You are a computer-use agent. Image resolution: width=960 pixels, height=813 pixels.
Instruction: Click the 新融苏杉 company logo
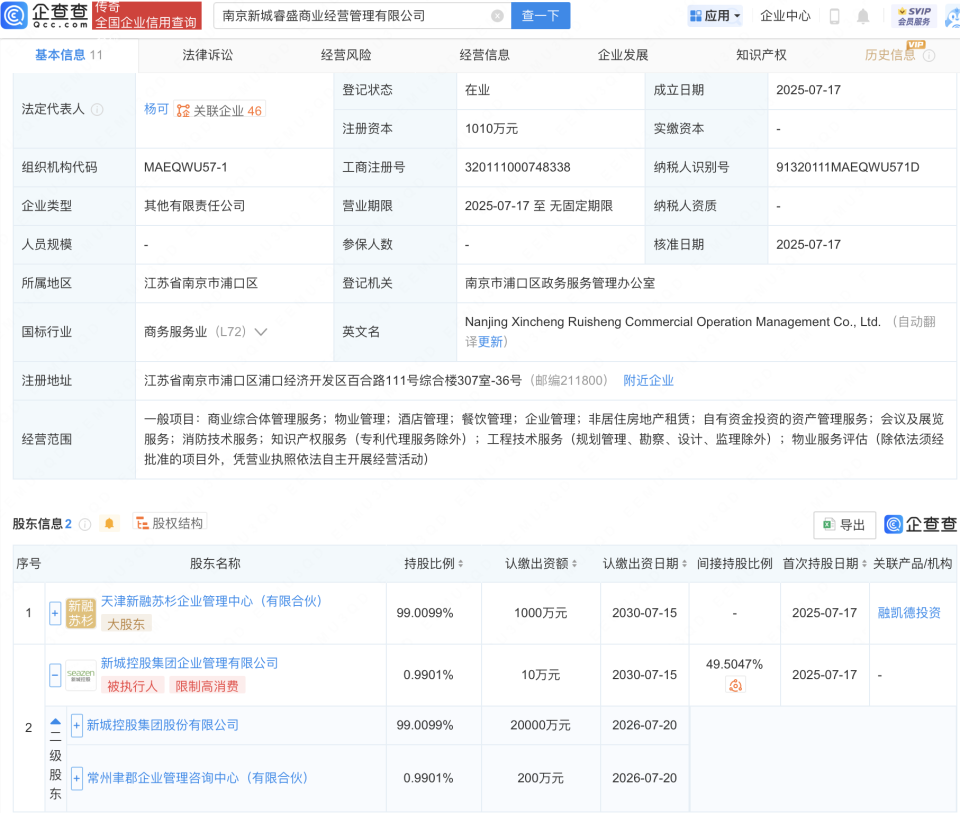[81, 613]
